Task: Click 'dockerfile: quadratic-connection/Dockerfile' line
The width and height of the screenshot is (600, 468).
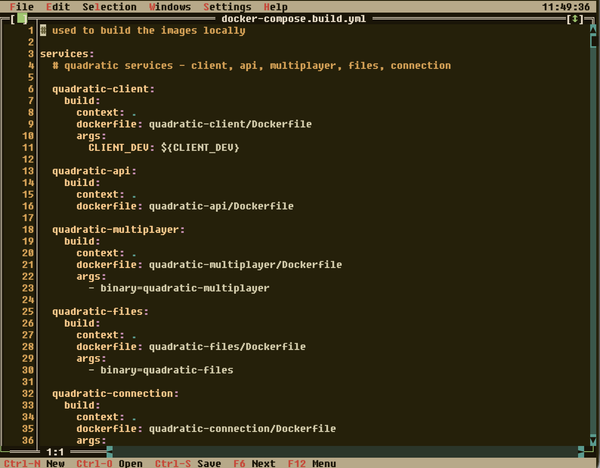Action: [206, 429]
